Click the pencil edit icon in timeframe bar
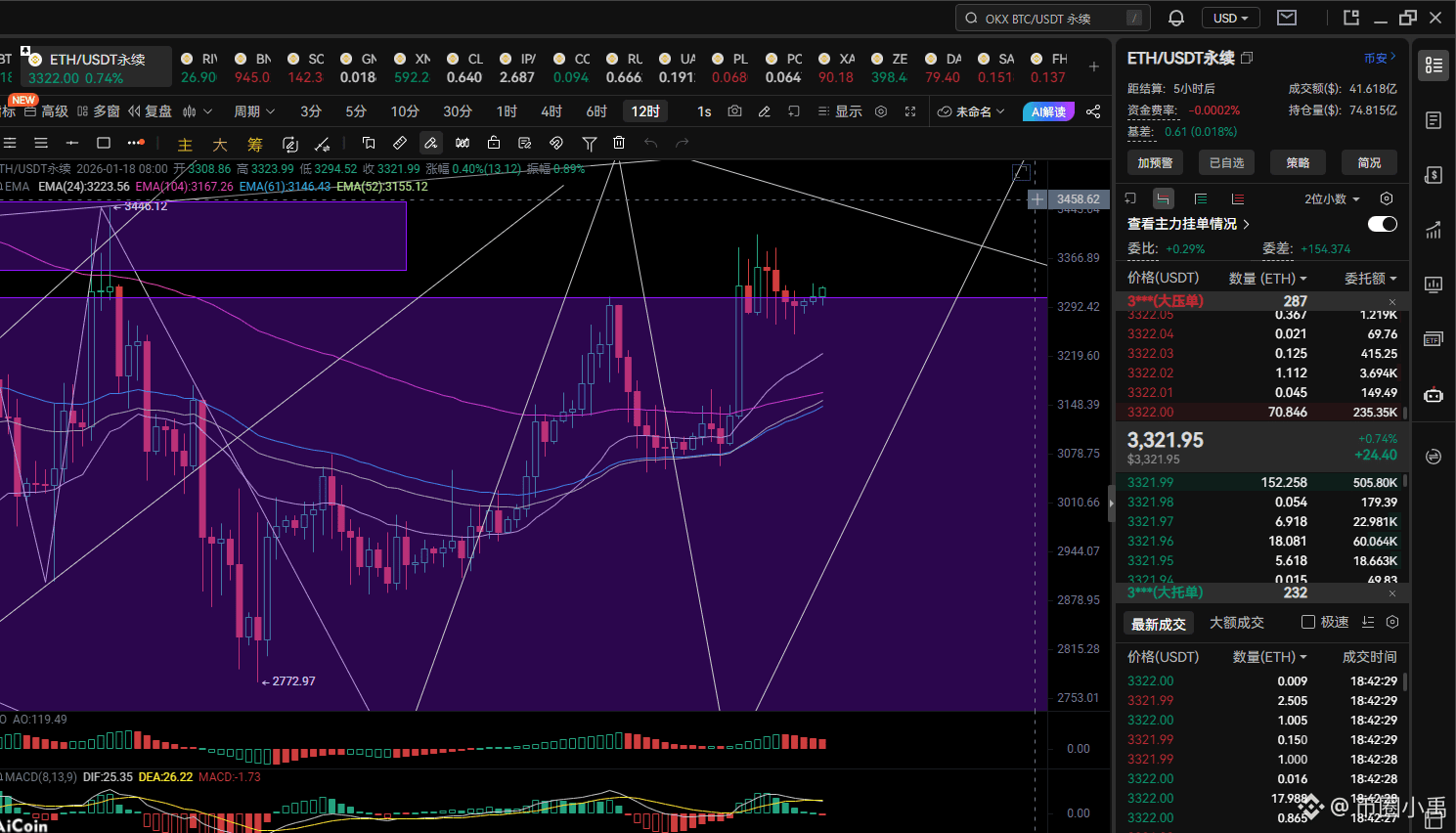This screenshot has height=833, width=1456. (x=765, y=111)
